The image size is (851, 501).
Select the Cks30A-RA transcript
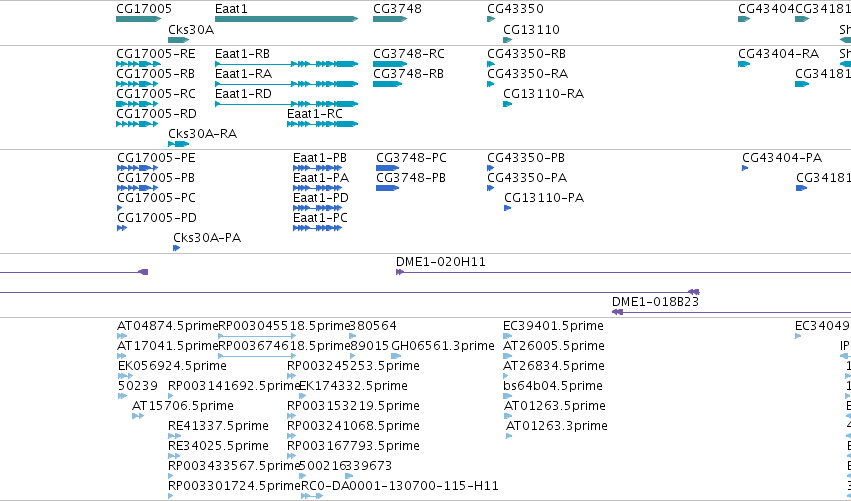tap(179, 144)
